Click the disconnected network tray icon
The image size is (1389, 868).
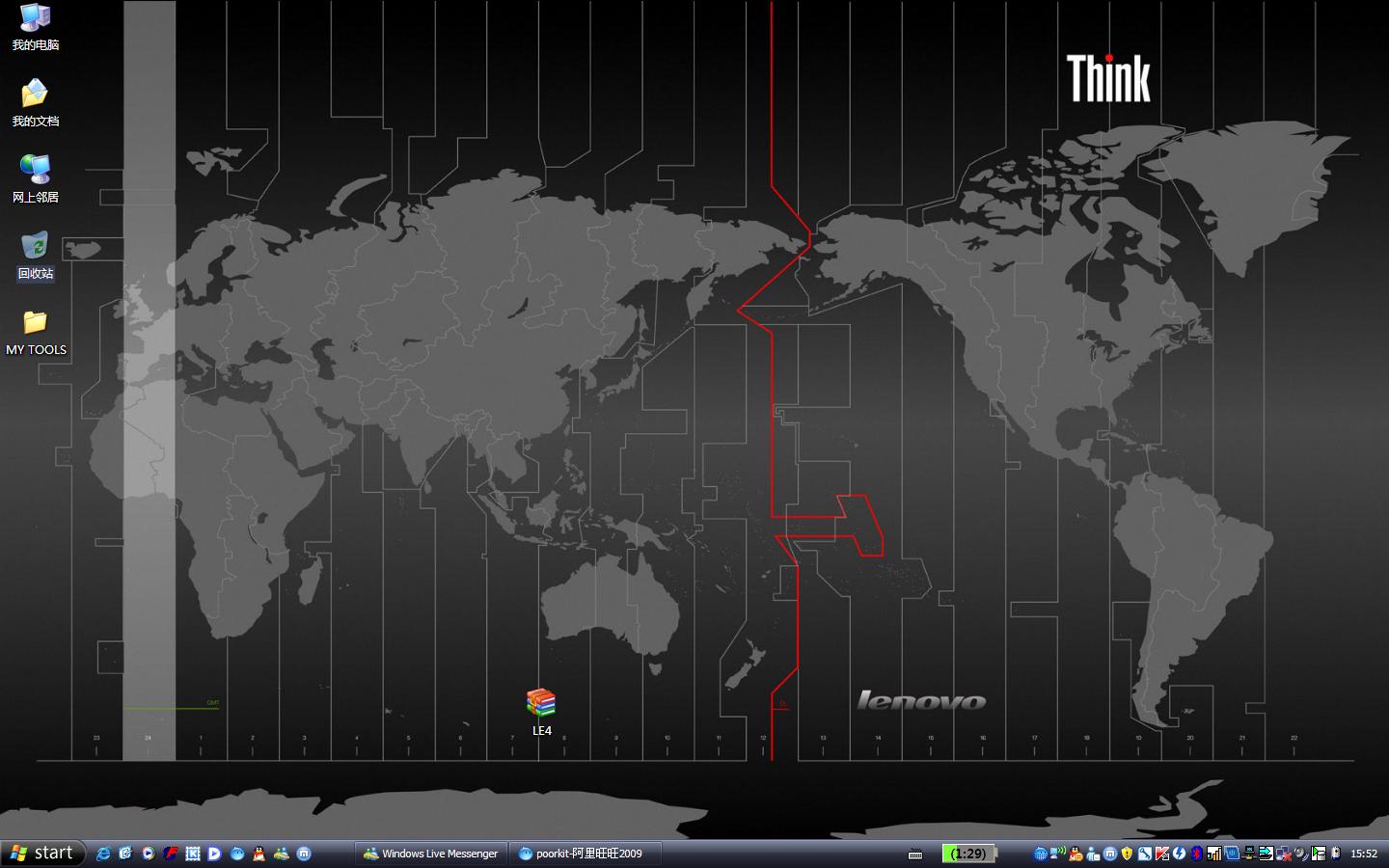click(1283, 854)
